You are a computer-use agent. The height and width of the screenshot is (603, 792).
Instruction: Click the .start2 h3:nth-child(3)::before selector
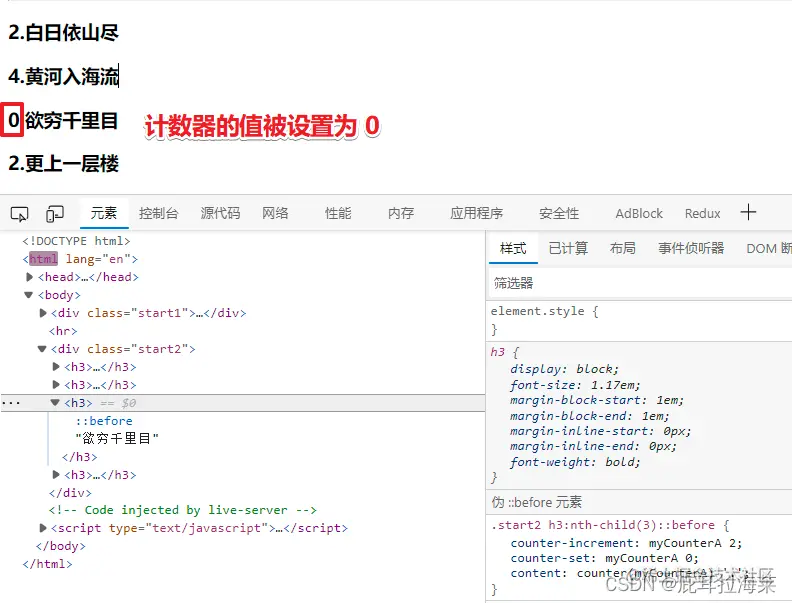click(x=603, y=525)
